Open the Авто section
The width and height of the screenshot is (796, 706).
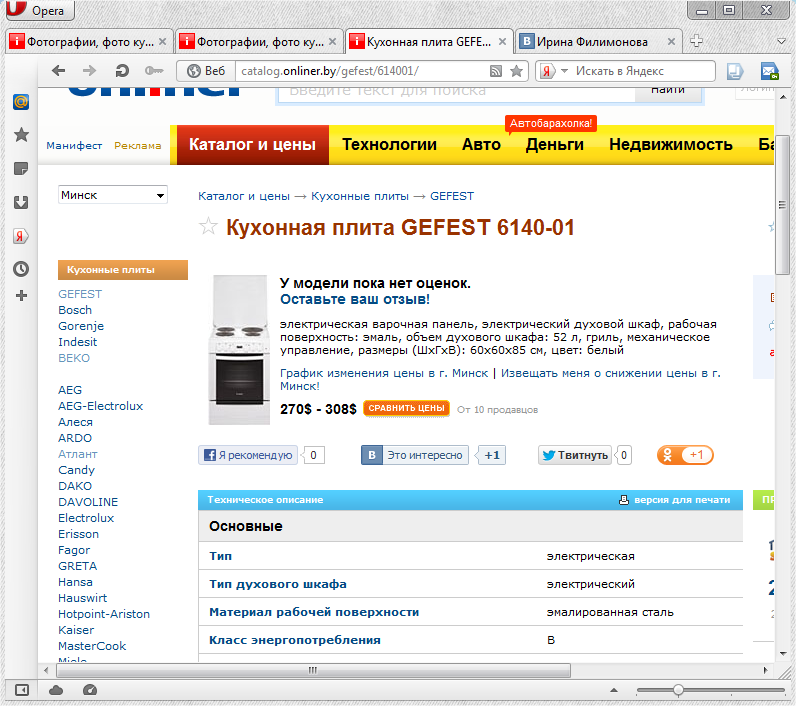[x=481, y=145]
